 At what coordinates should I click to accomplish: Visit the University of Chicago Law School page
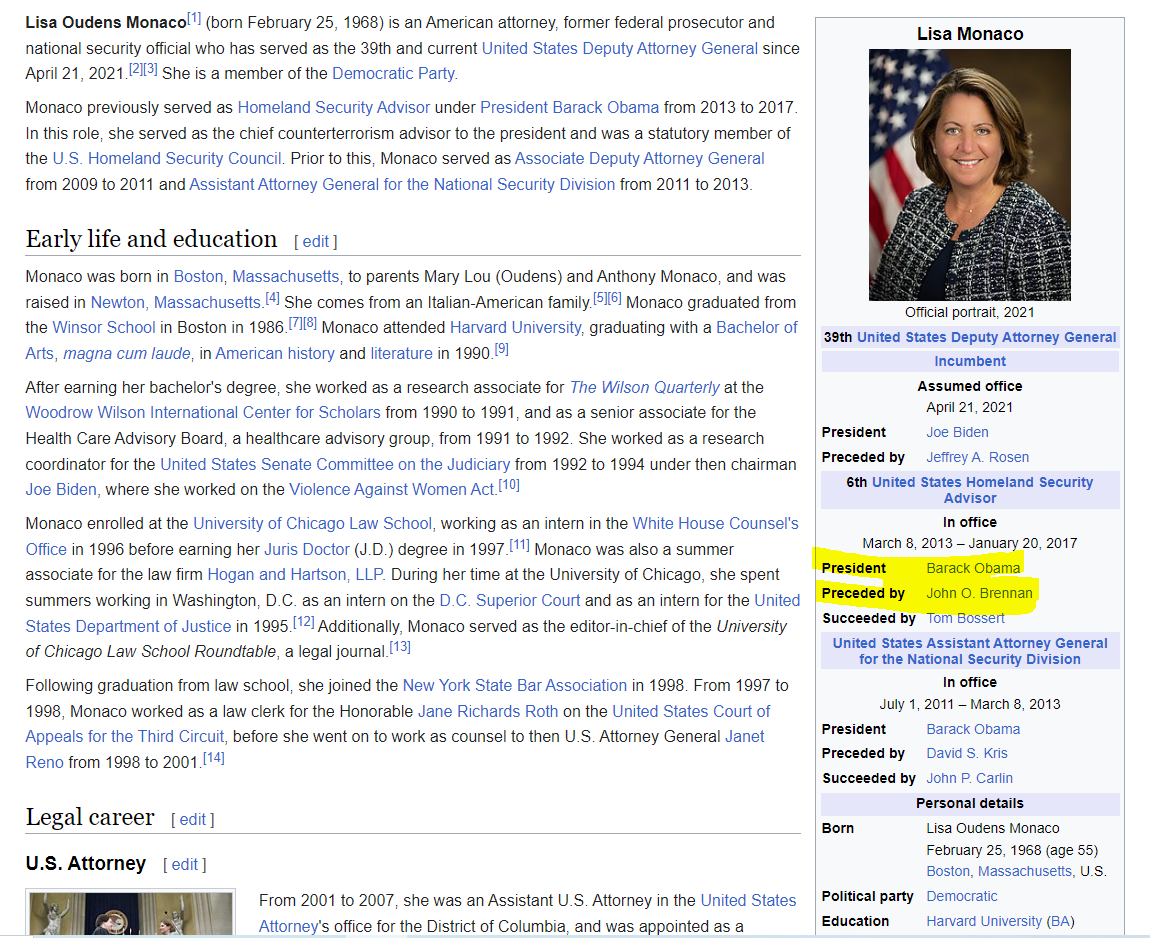click(312, 523)
